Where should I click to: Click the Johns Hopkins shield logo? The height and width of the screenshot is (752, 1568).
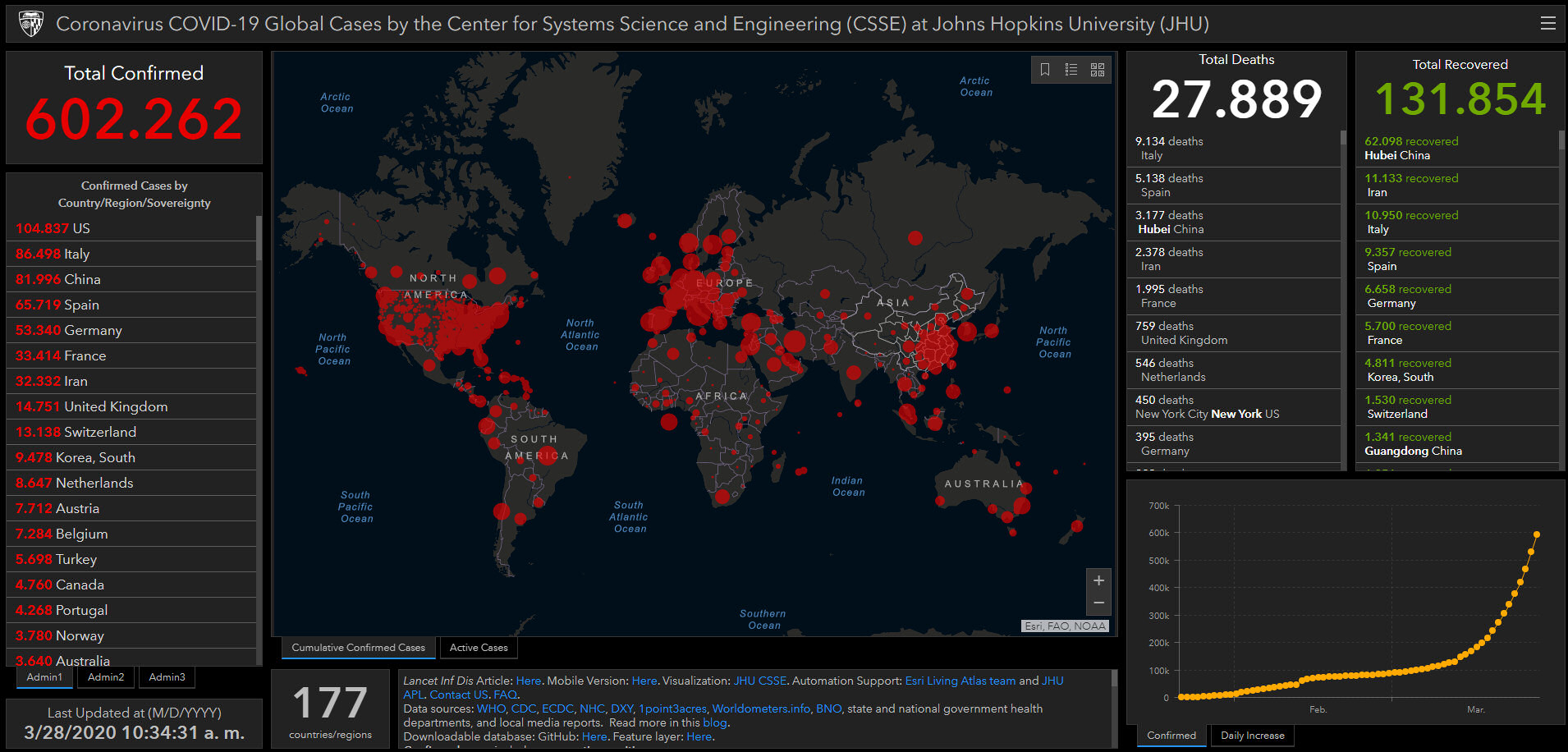(x=31, y=24)
